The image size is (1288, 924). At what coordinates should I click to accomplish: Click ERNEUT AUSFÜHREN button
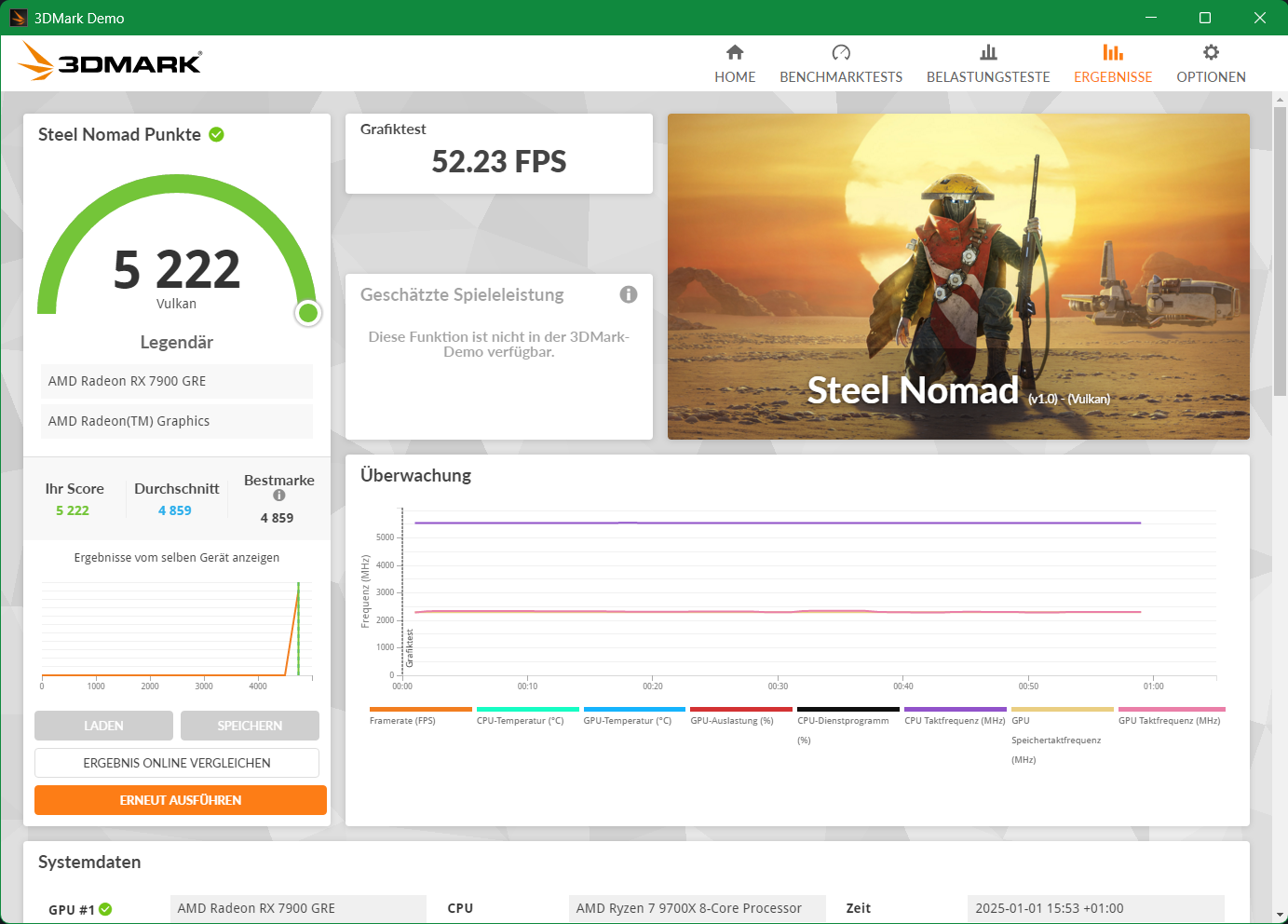click(181, 800)
